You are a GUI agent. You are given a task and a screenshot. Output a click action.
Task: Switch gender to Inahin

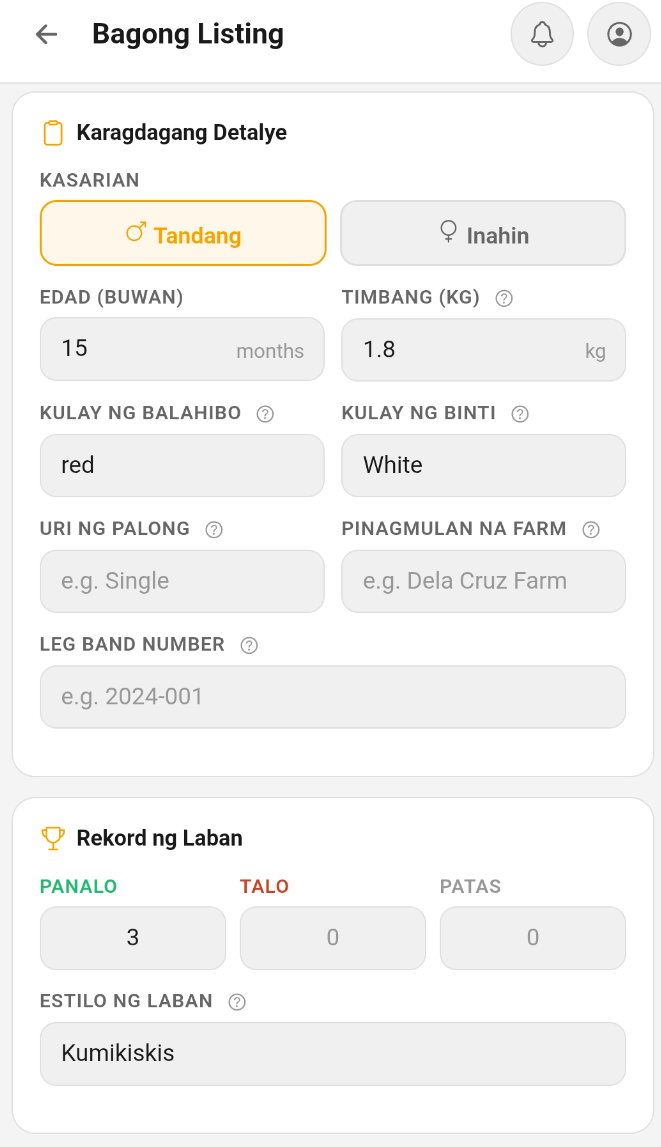pyautogui.click(x=483, y=233)
